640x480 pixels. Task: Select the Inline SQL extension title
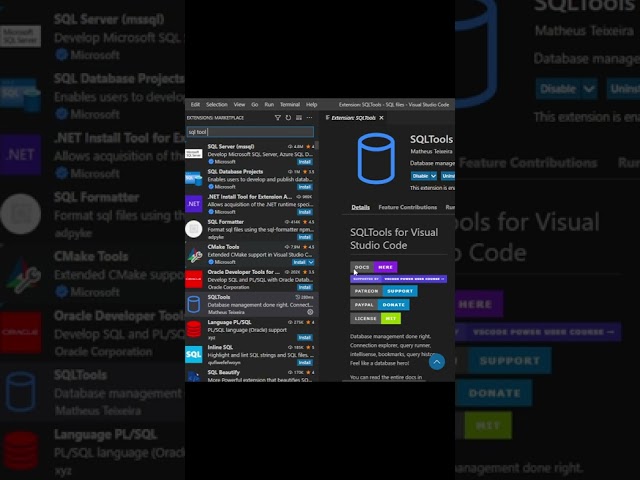pyautogui.click(x=220, y=347)
